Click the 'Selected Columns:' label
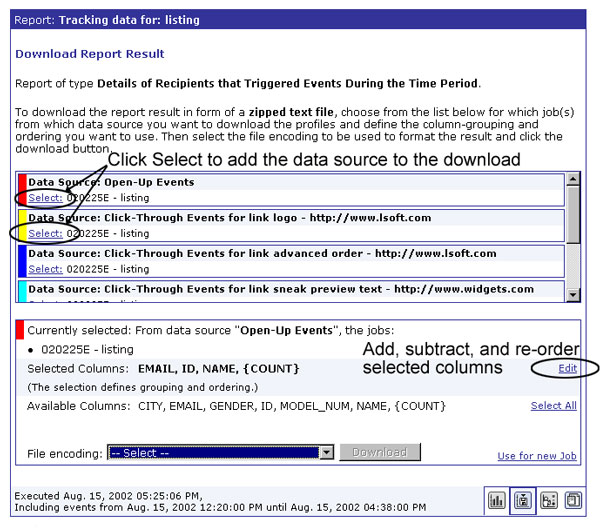 point(78,369)
